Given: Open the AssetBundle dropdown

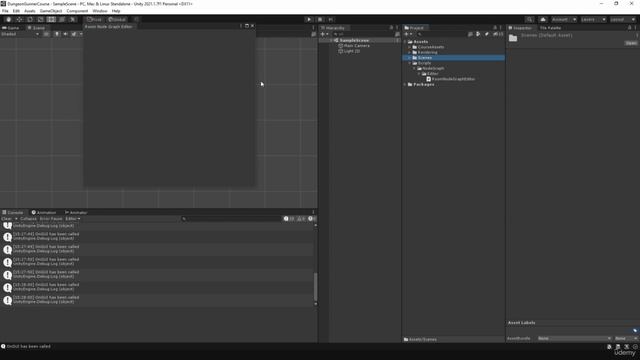Looking at the screenshot, I should (x=574, y=338).
